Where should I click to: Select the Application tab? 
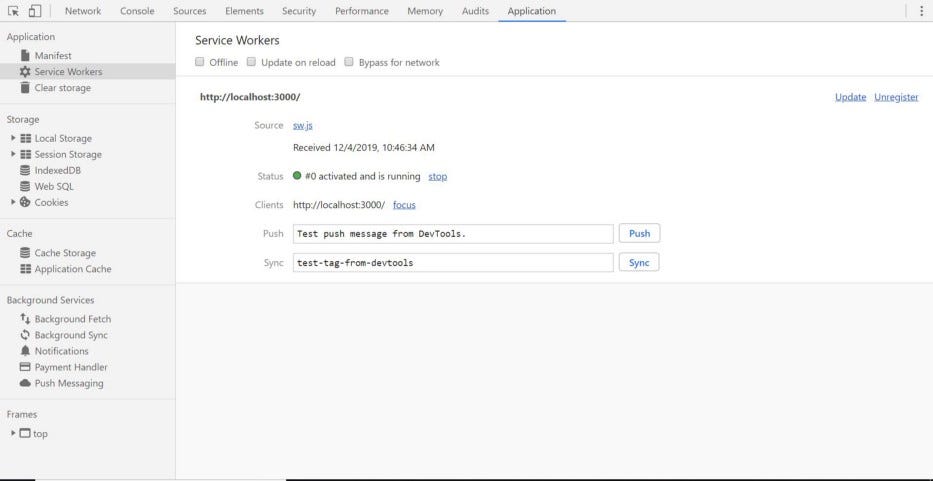pyautogui.click(x=531, y=11)
